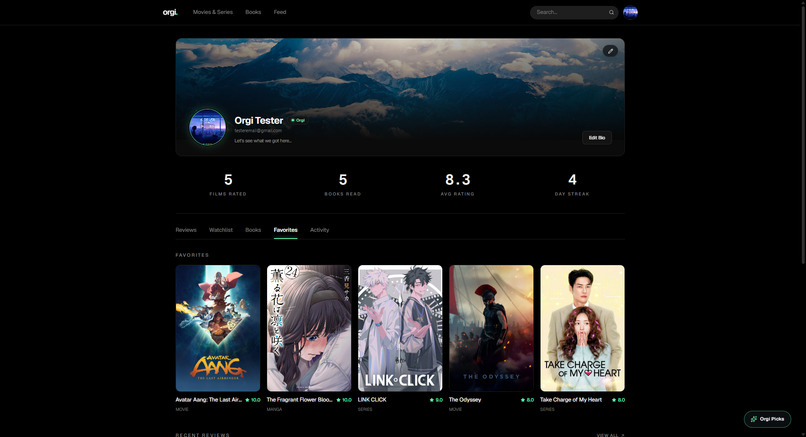Viewport: 806px width, 437px height.
Task: Click the Avg Rating value 8.3
Action: tap(457, 179)
